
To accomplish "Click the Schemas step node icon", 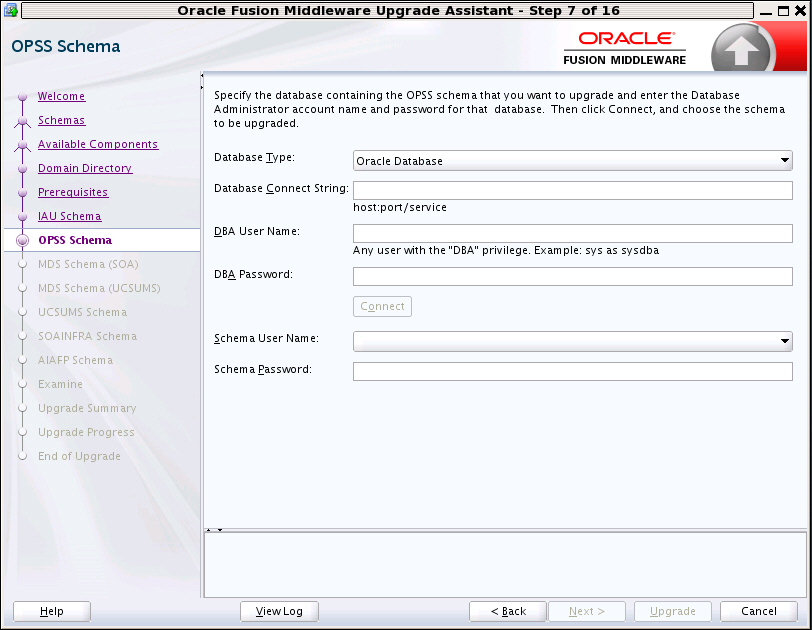I will (22, 121).
